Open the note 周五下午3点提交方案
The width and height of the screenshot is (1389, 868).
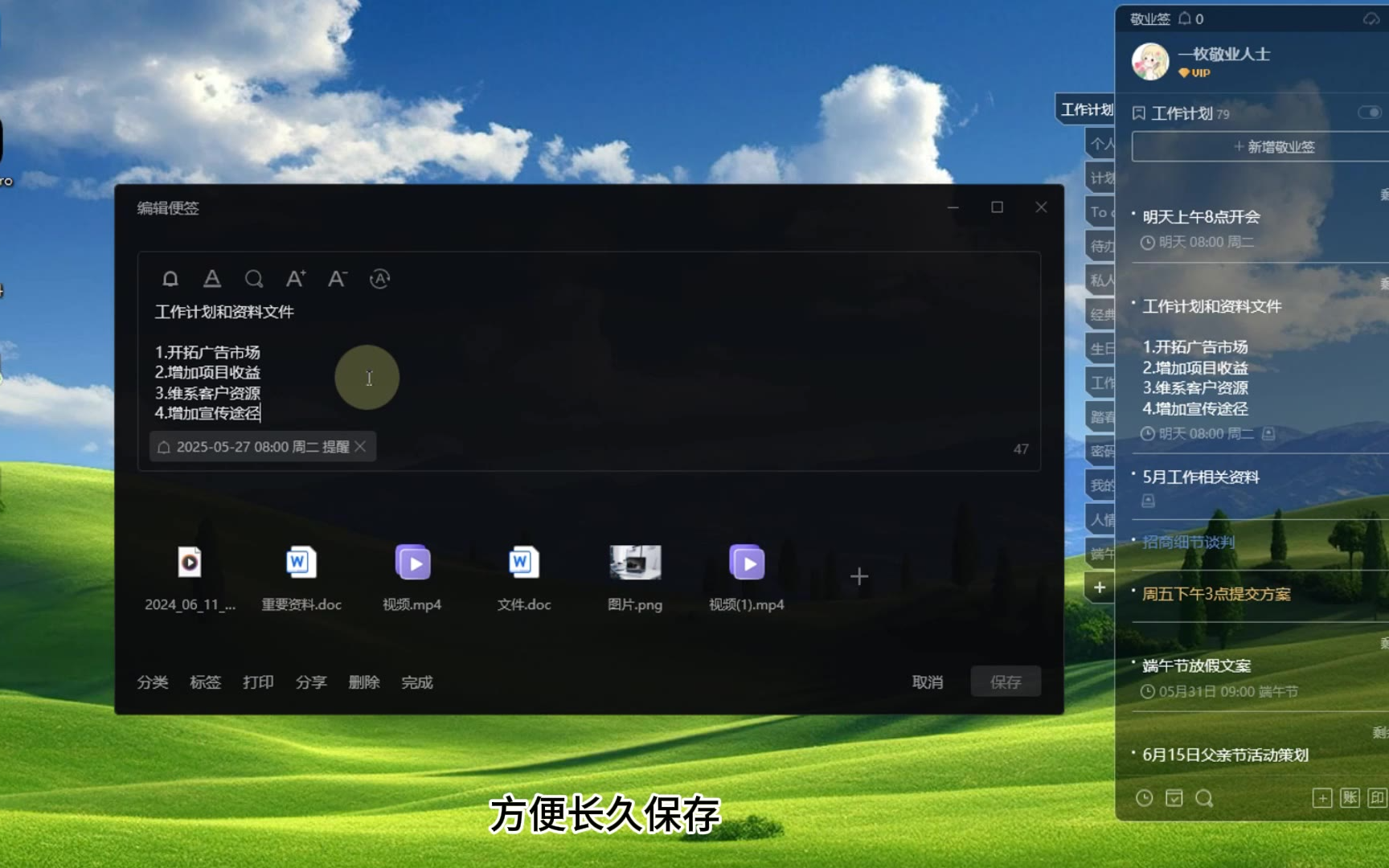pos(1216,594)
